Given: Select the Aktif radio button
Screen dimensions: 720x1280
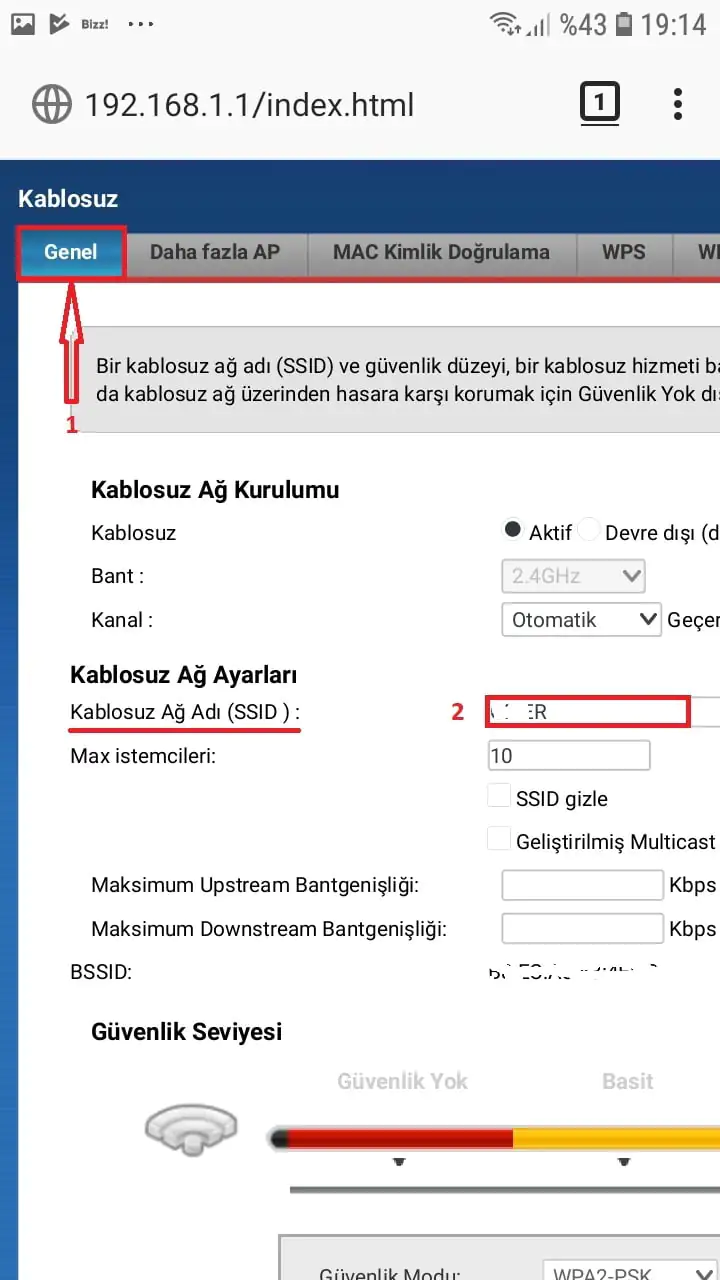Looking at the screenshot, I should pos(513,530).
